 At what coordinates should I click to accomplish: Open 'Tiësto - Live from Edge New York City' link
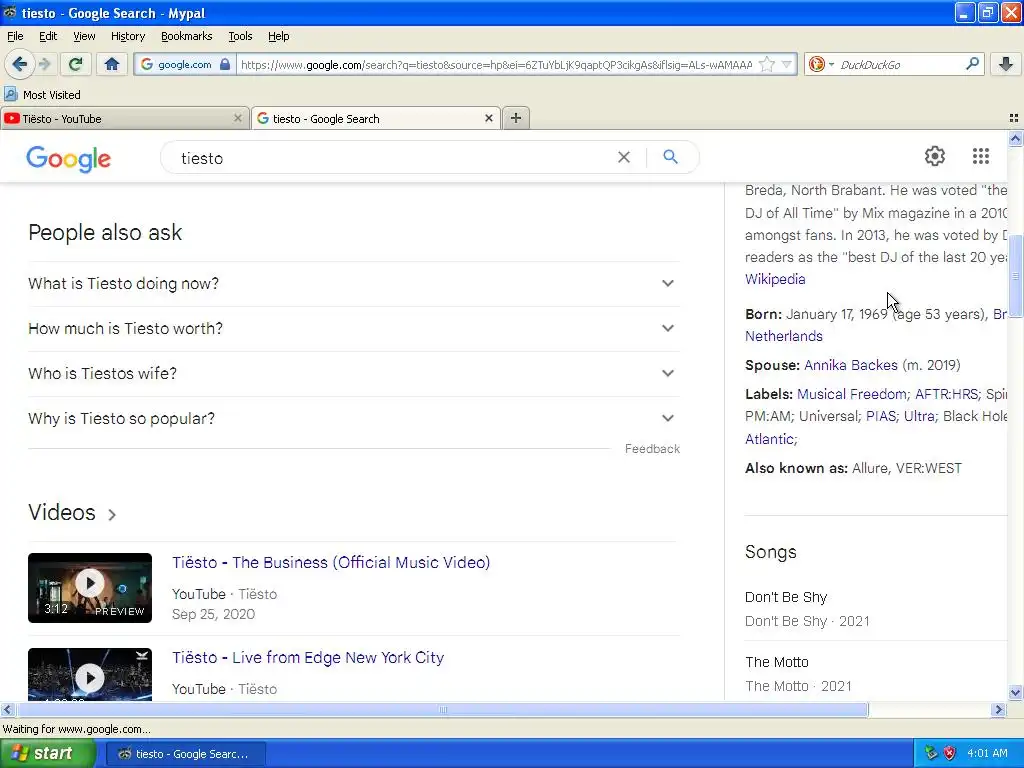pyautogui.click(x=308, y=658)
